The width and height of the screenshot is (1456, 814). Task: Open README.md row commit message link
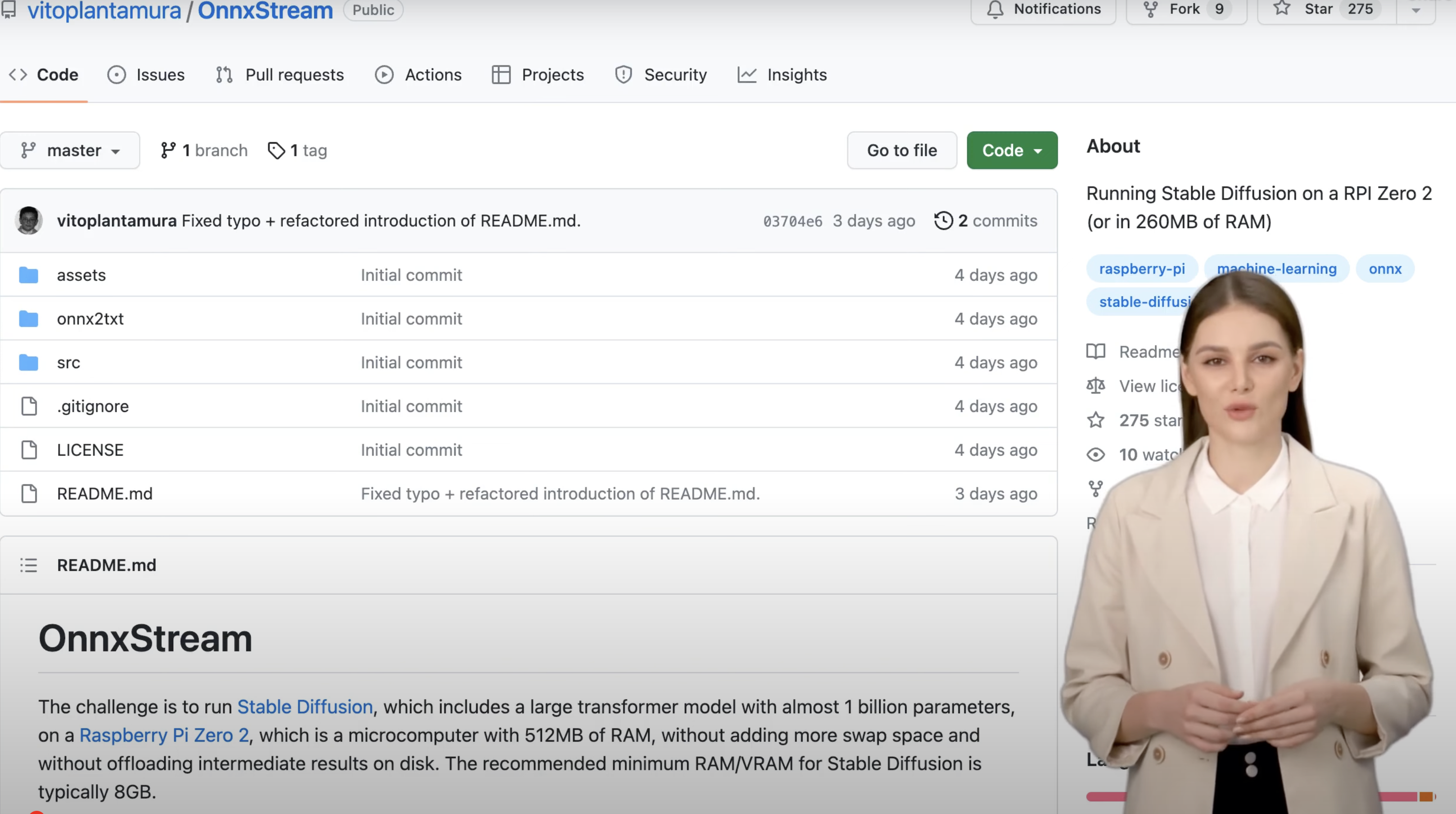(x=560, y=493)
